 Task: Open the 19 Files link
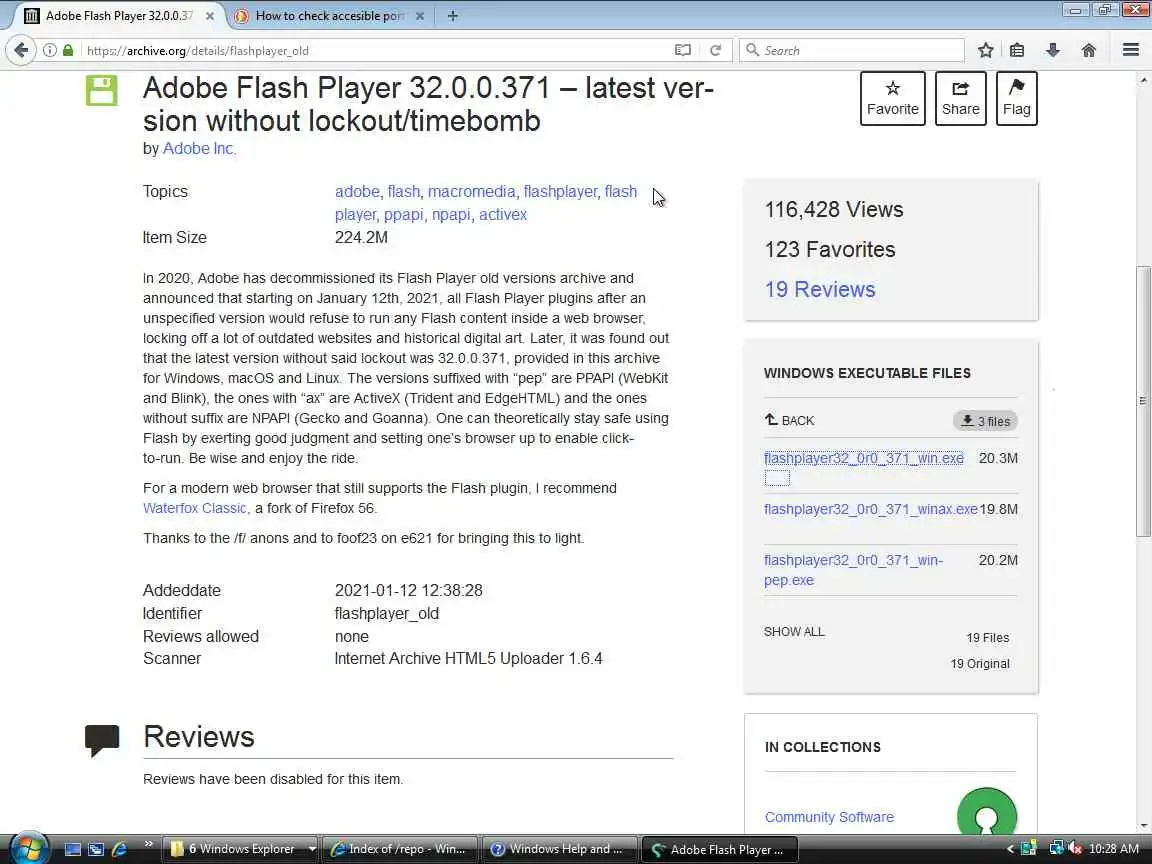pos(987,638)
